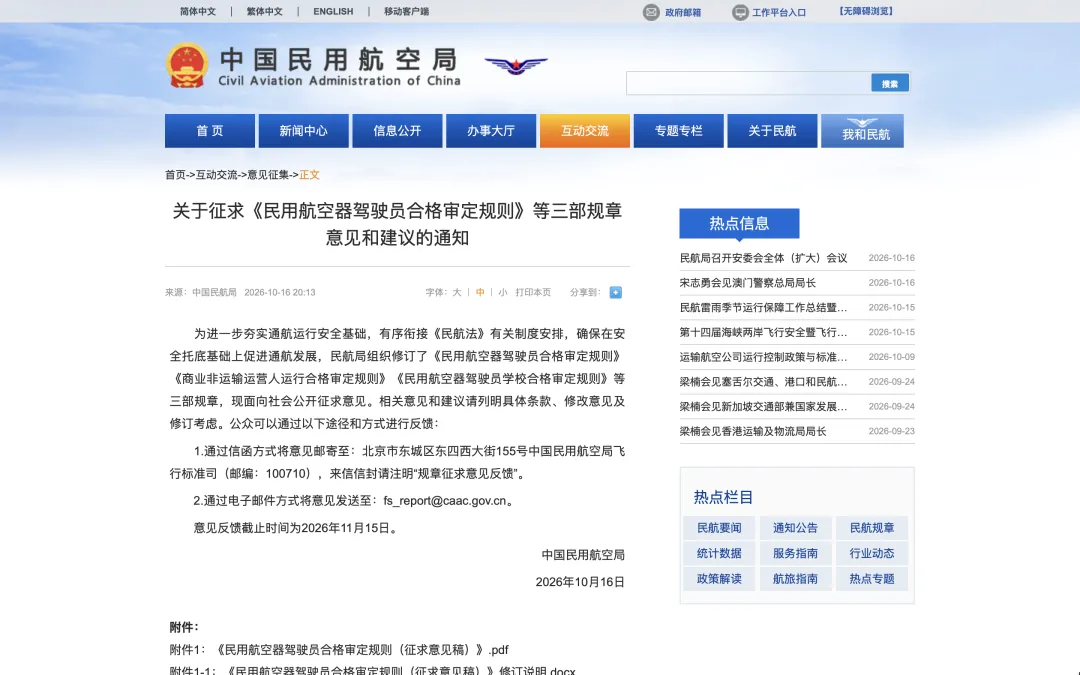This screenshot has height=675, width=1080.
Task: Open 民航要闻 hot column
Action: 719,528
